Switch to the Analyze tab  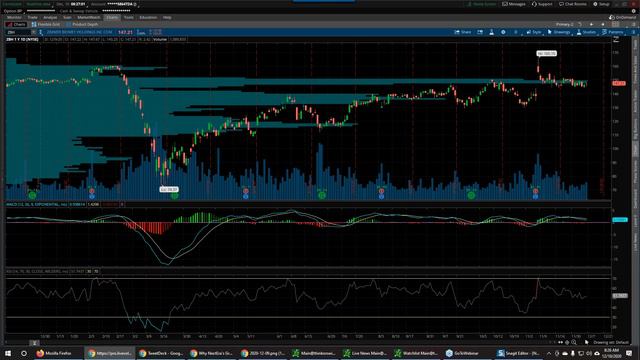click(x=50, y=18)
